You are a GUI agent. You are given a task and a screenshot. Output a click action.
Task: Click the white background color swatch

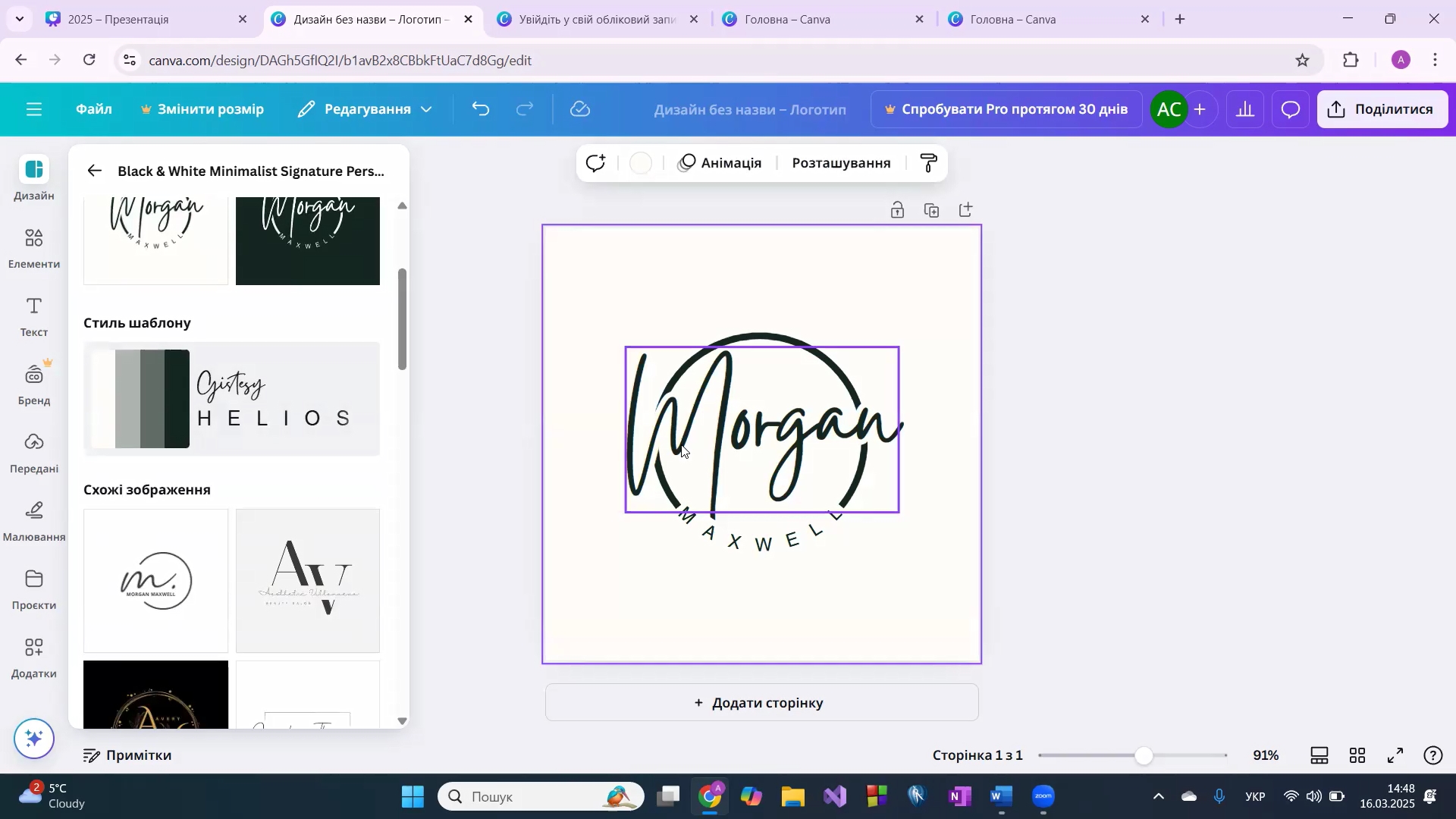click(x=642, y=164)
